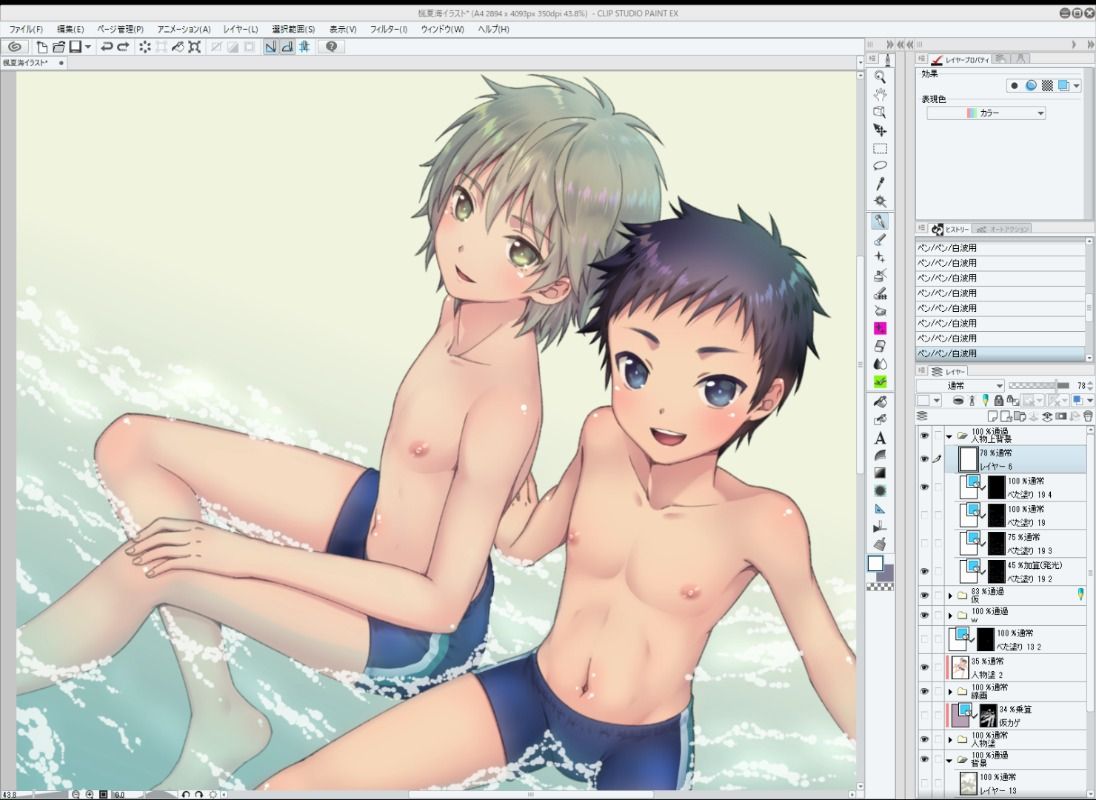Show the hidden 仮カゲ layer
Image resolution: width=1096 pixels, height=800 pixels.
coord(924,715)
